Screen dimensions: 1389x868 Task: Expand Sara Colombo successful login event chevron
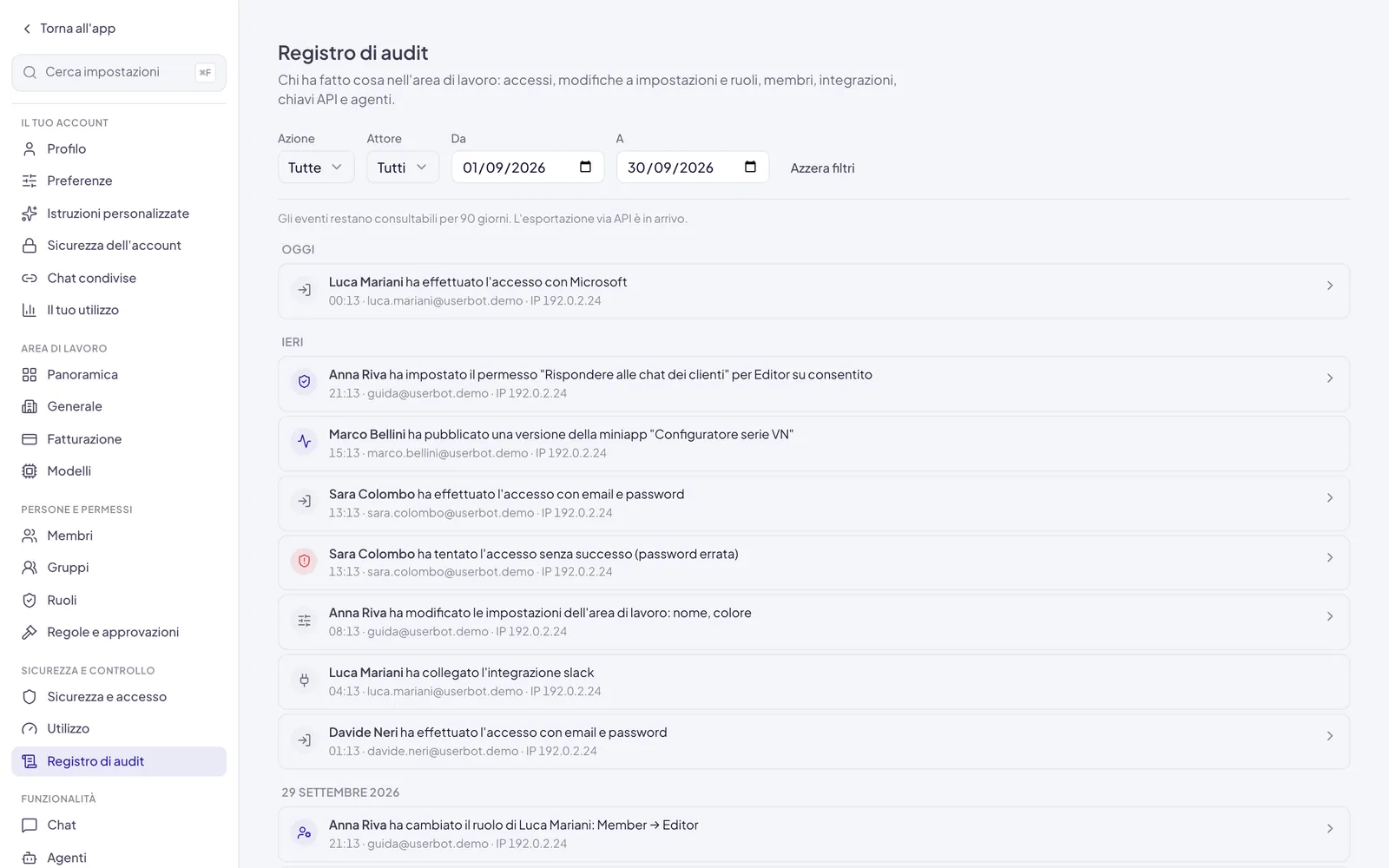pos(1329,497)
